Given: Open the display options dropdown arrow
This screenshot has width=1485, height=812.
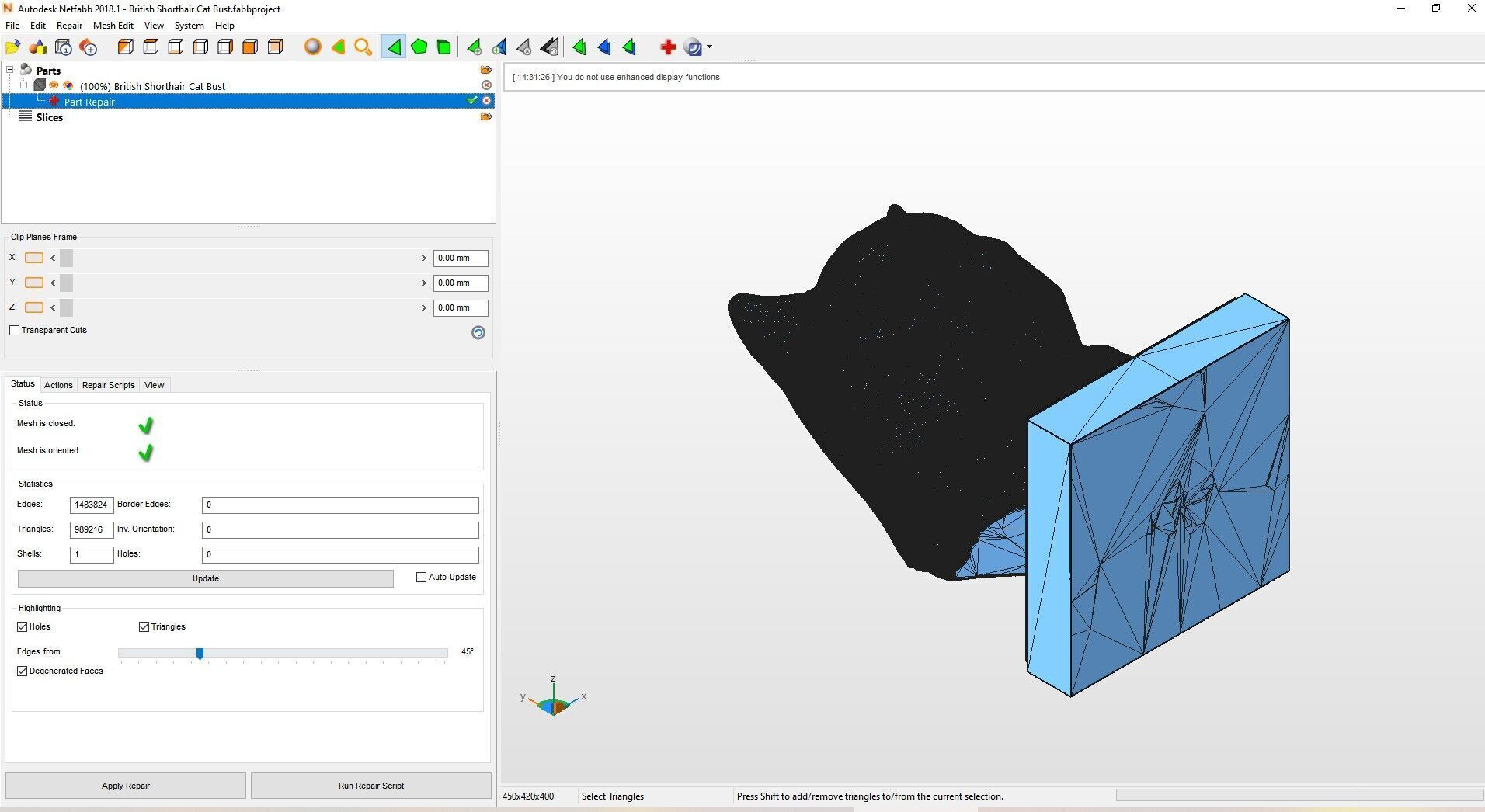Looking at the screenshot, I should (x=709, y=47).
